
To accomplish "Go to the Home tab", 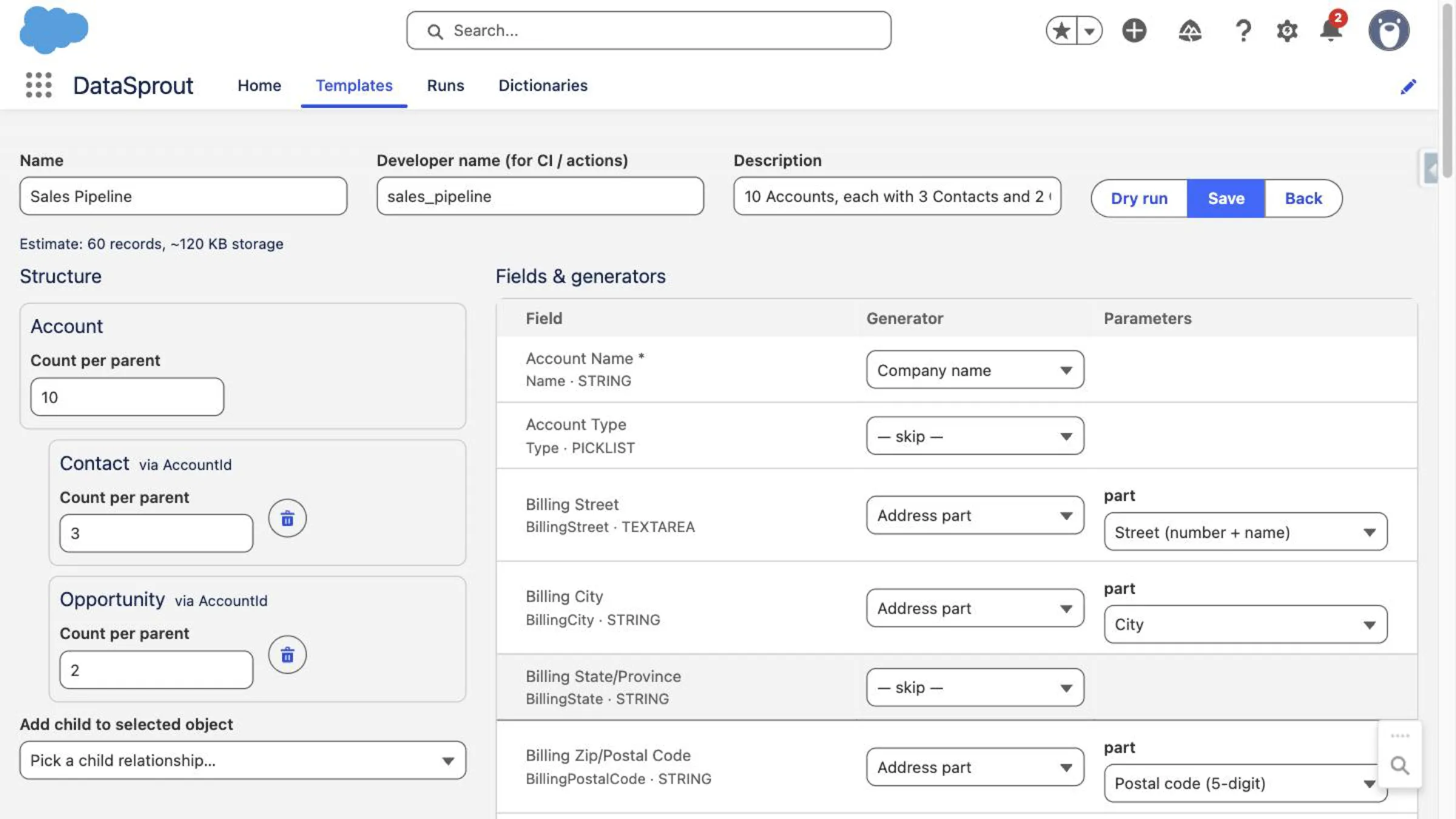I will (x=259, y=85).
